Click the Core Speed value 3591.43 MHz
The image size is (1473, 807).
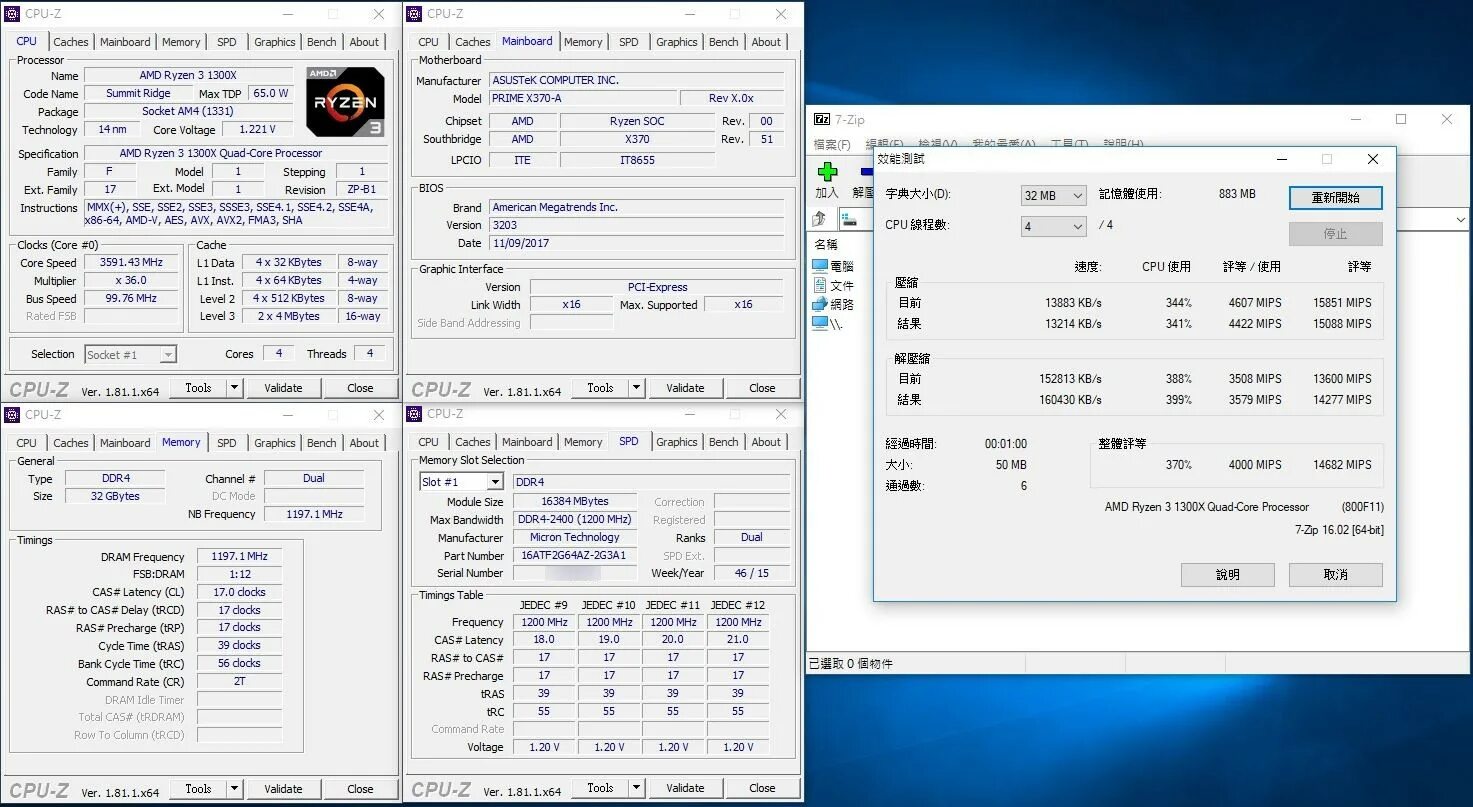click(132, 263)
